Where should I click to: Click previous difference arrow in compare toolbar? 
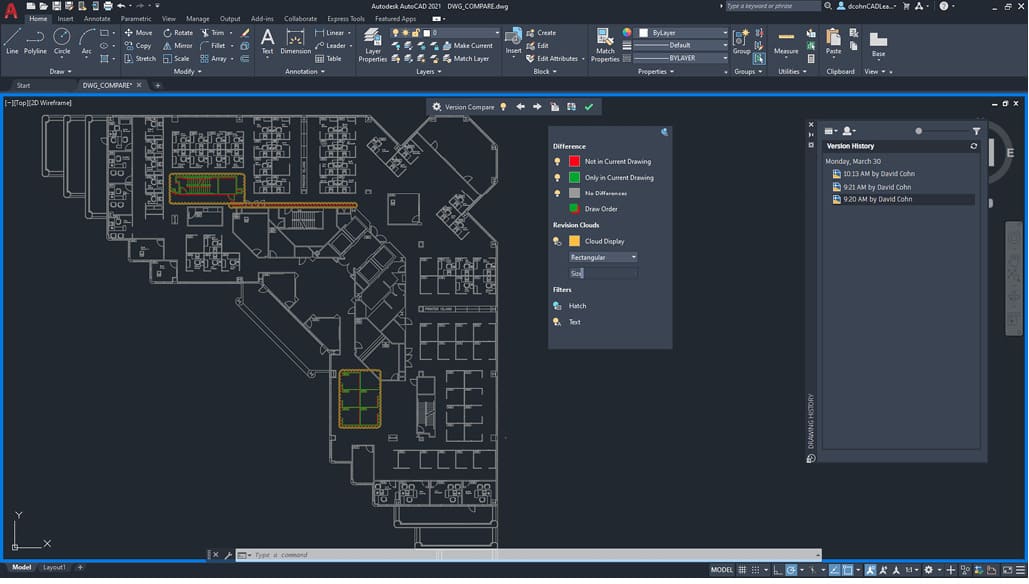point(519,106)
